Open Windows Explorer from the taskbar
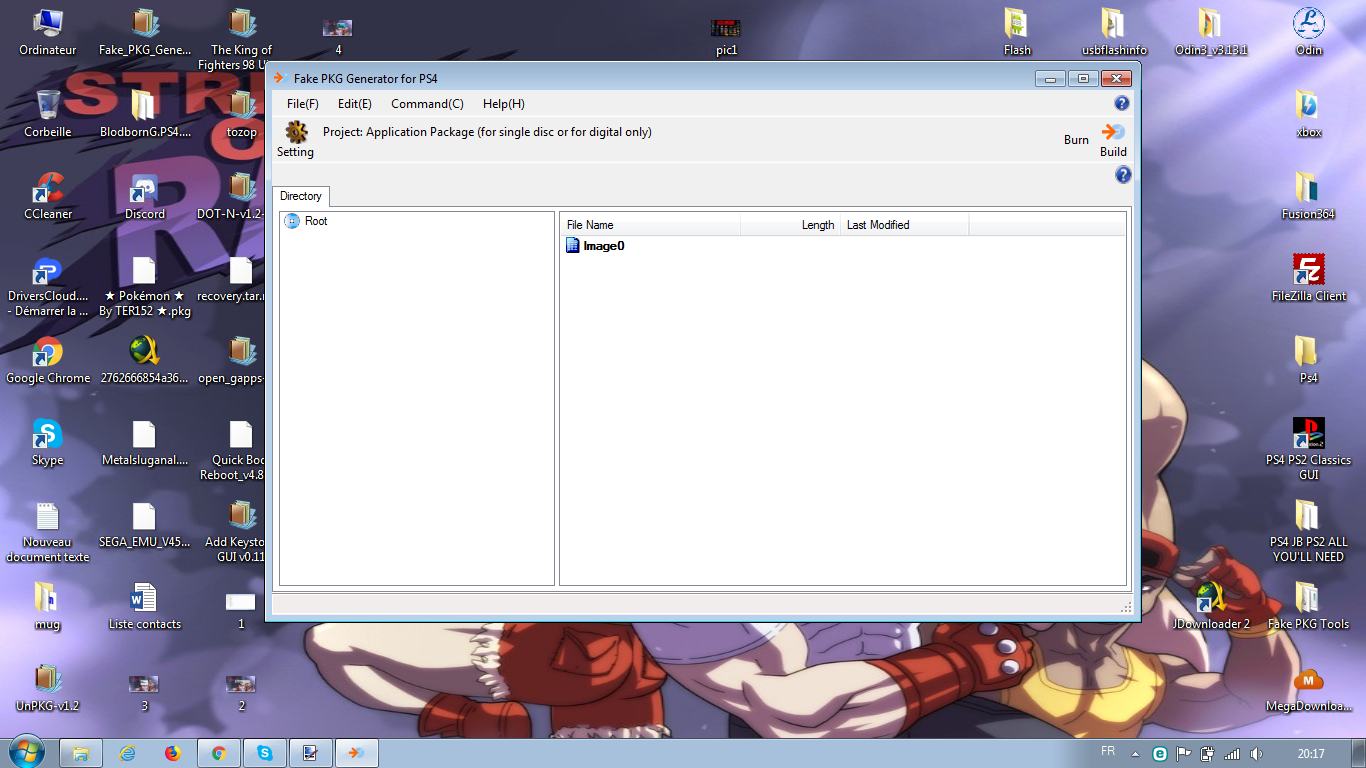This screenshot has height=768, width=1366. click(81, 753)
